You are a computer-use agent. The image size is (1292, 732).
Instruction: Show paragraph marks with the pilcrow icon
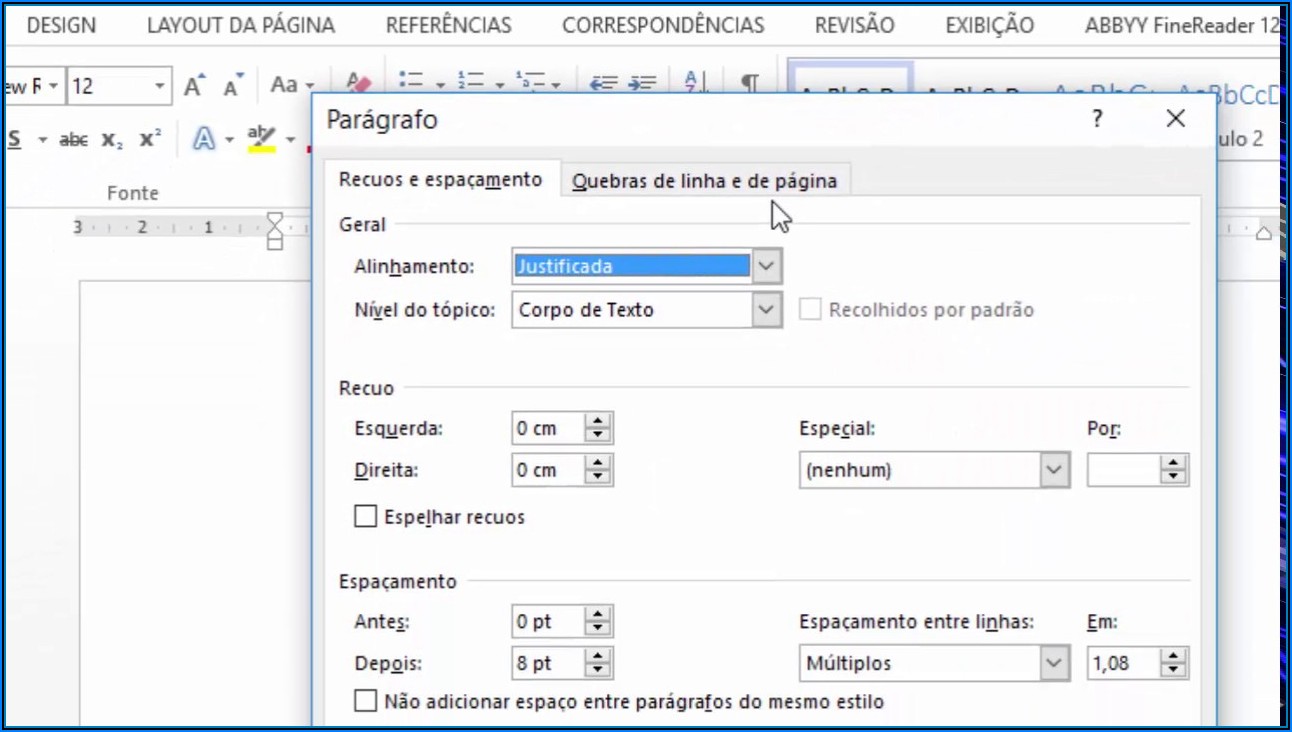pyautogui.click(x=749, y=84)
